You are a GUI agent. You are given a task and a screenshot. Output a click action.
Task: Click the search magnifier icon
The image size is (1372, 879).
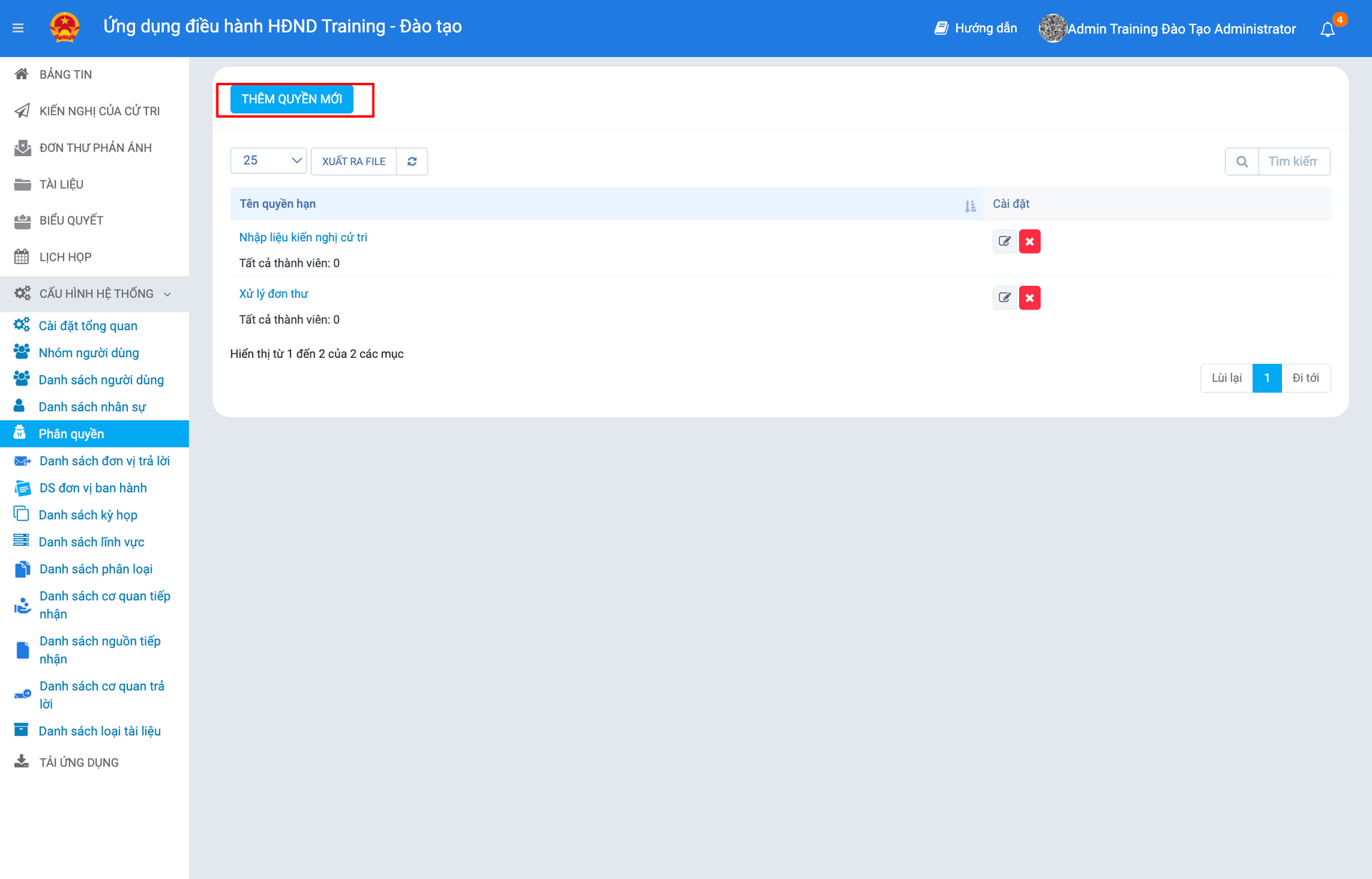pyautogui.click(x=1242, y=162)
